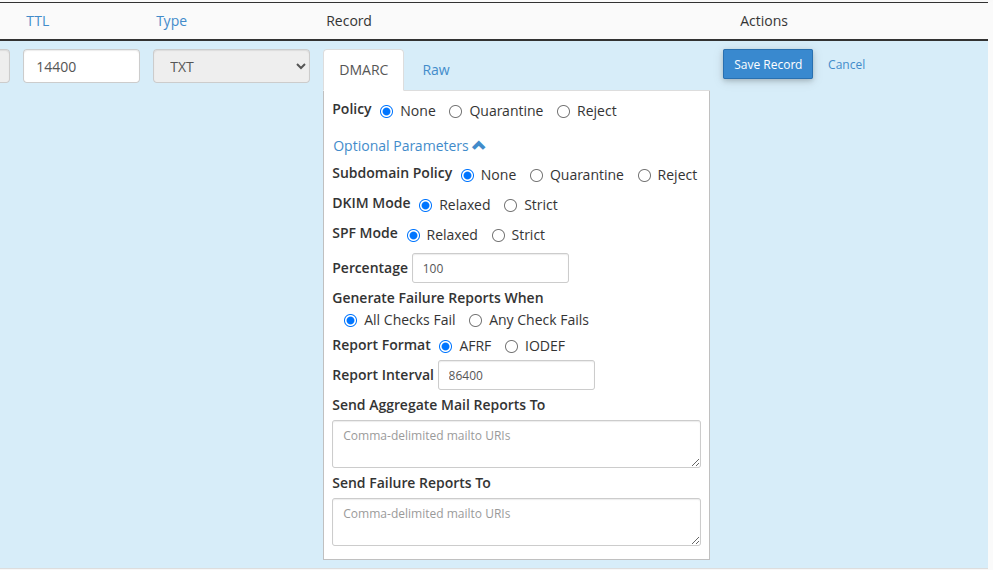
Task: Sort by the Type column header
Action: pos(171,21)
